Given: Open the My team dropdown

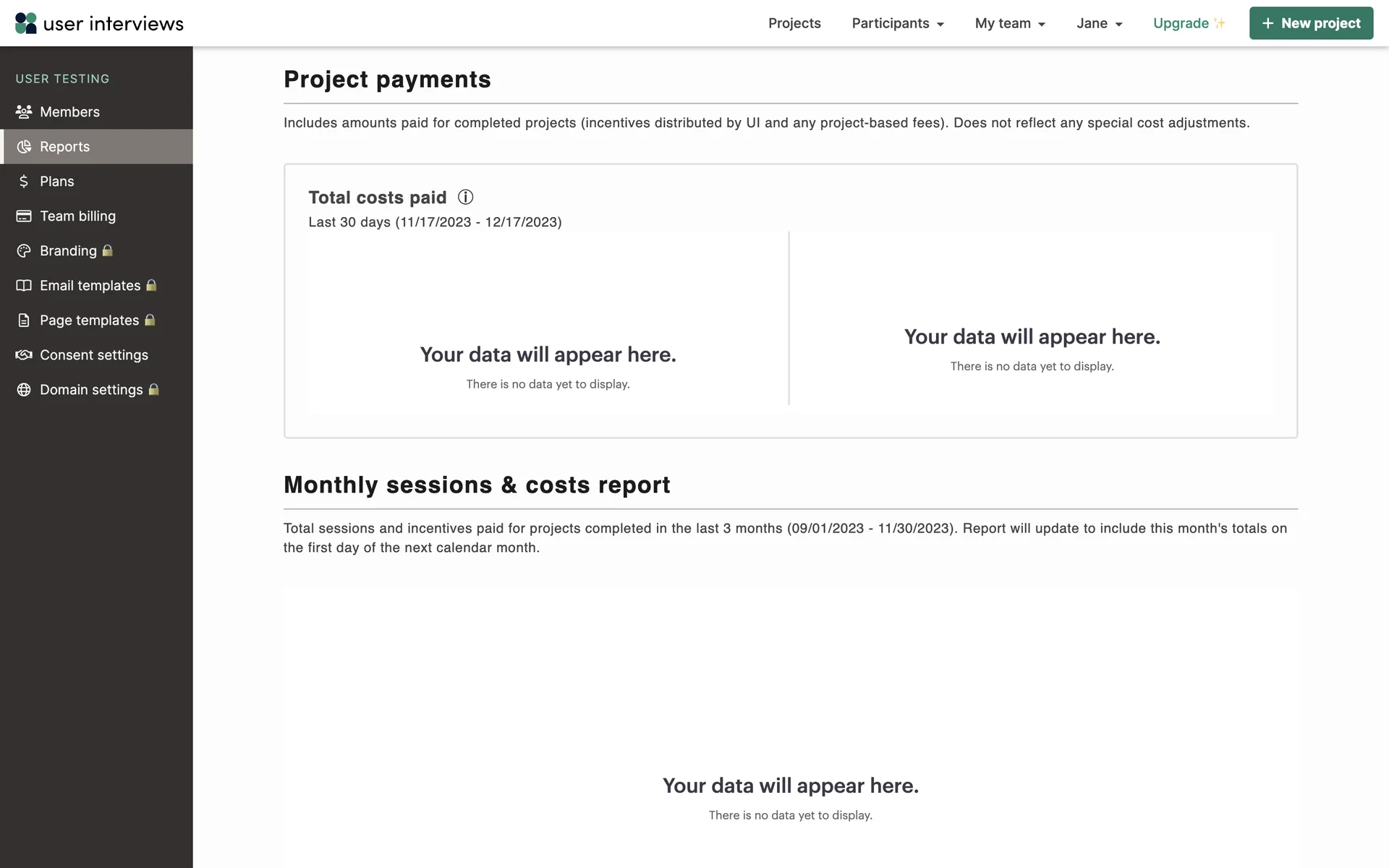Looking at the screenshot, I should click(1009, 23).
